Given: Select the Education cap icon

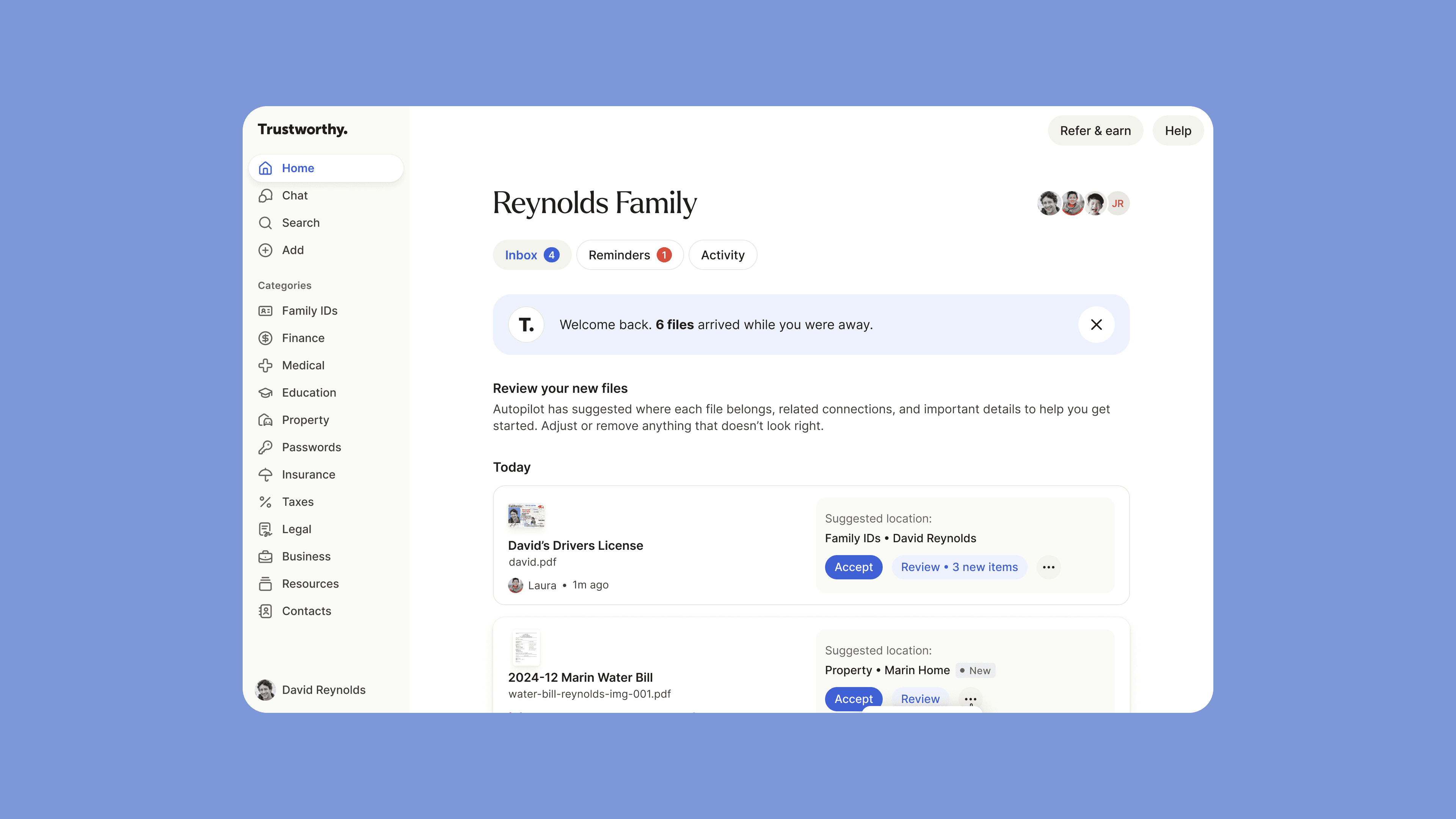Looking at the screenshot, I should pyautogui.click(x=265, y=393).
